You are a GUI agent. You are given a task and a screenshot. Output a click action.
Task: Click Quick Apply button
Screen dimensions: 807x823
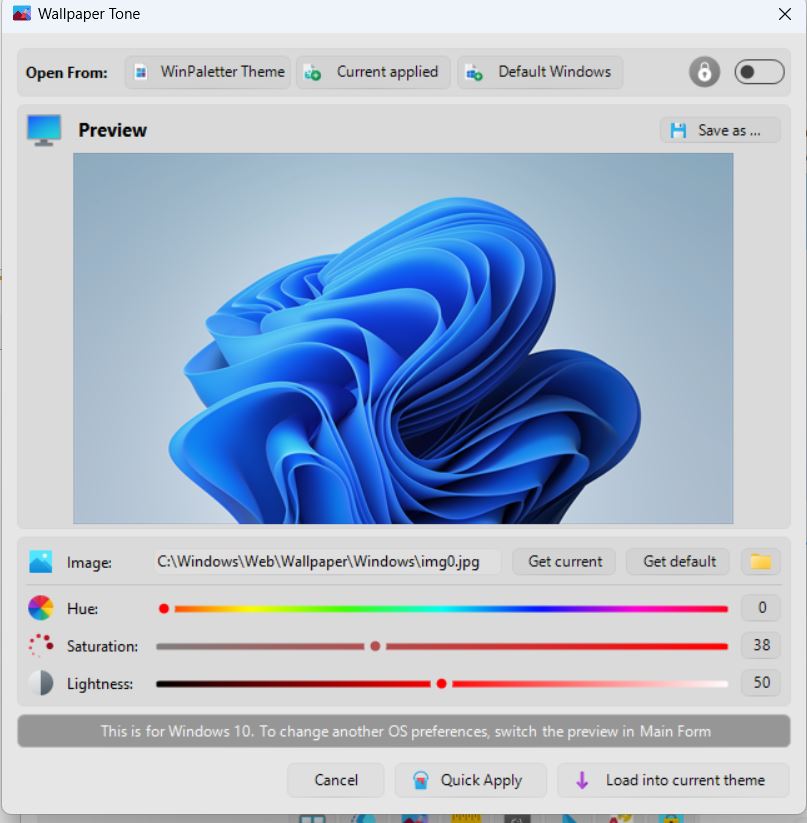[x=471, y=780]
